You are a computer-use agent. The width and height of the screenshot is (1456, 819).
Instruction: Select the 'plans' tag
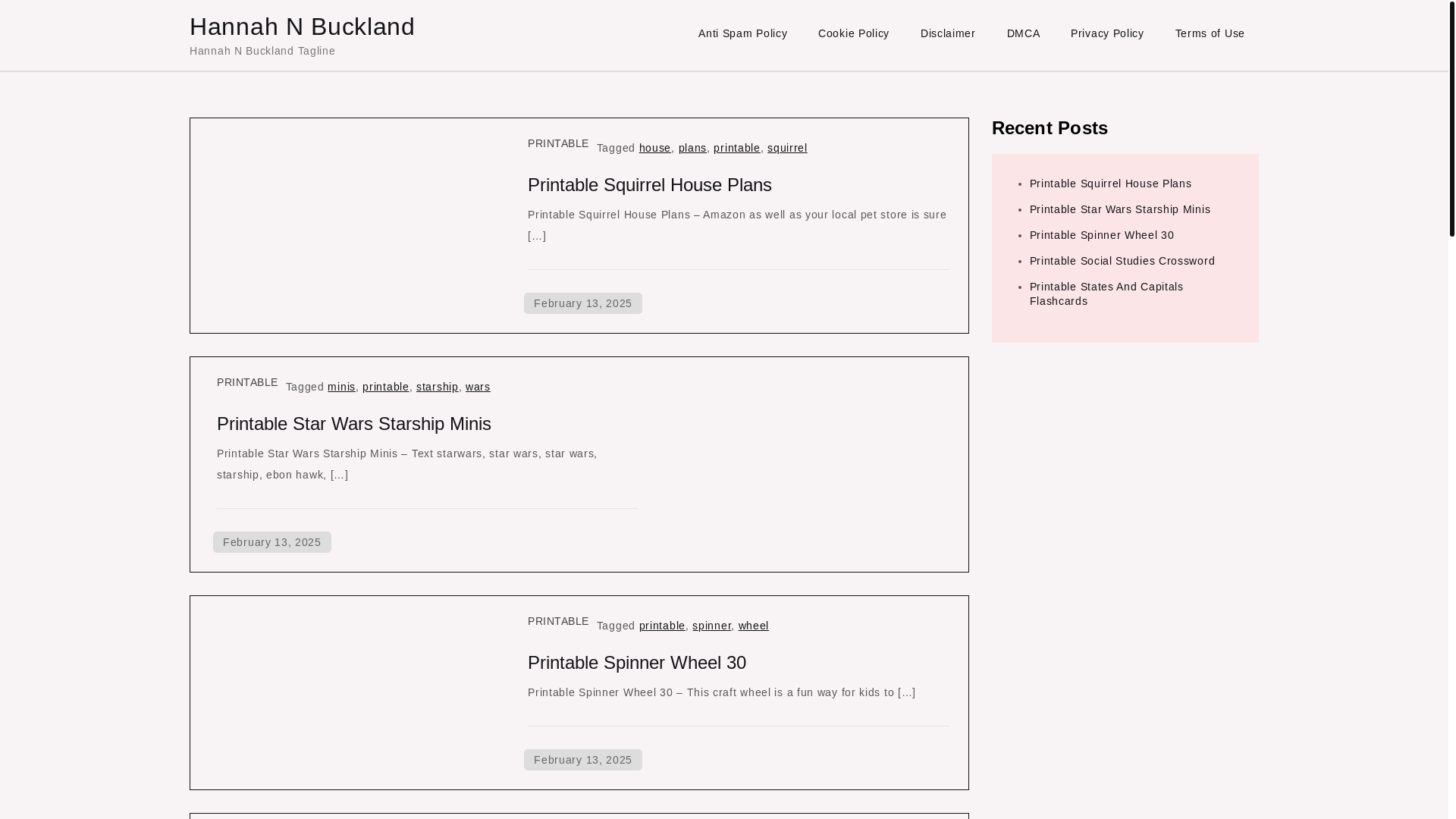pyautogui.click(x=692, y=148)
